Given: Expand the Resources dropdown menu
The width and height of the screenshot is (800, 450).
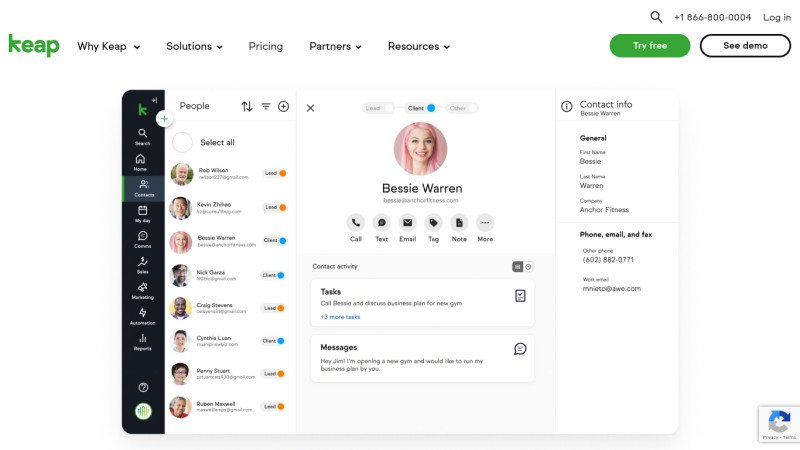Looking at the screenshot, I should click(x=418, y=46).
